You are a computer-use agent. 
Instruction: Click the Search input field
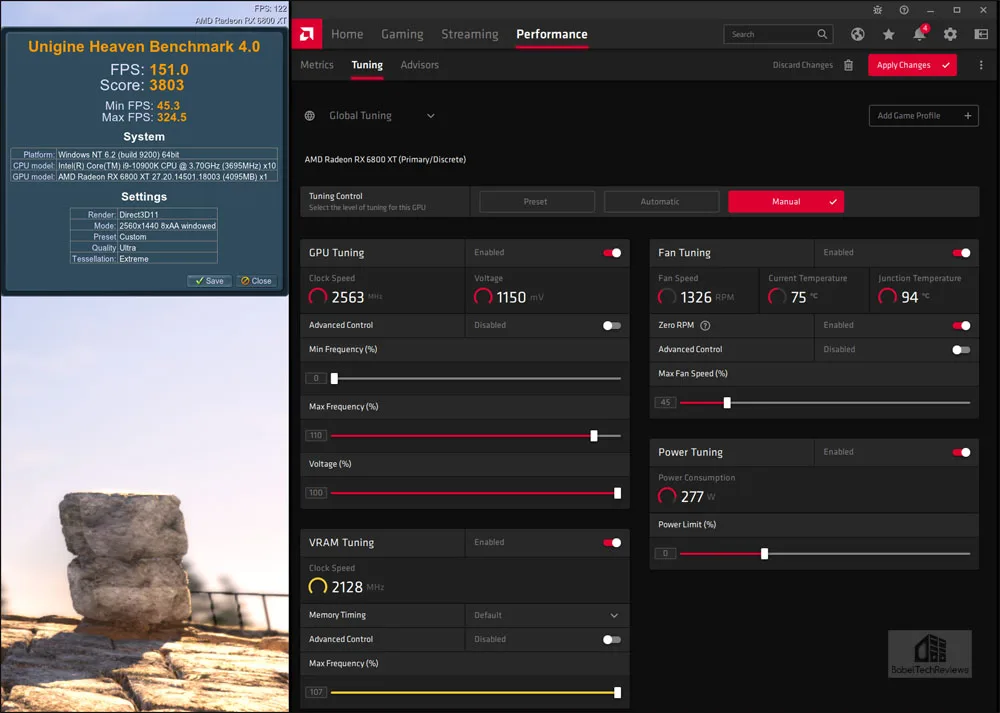[778, 34]
